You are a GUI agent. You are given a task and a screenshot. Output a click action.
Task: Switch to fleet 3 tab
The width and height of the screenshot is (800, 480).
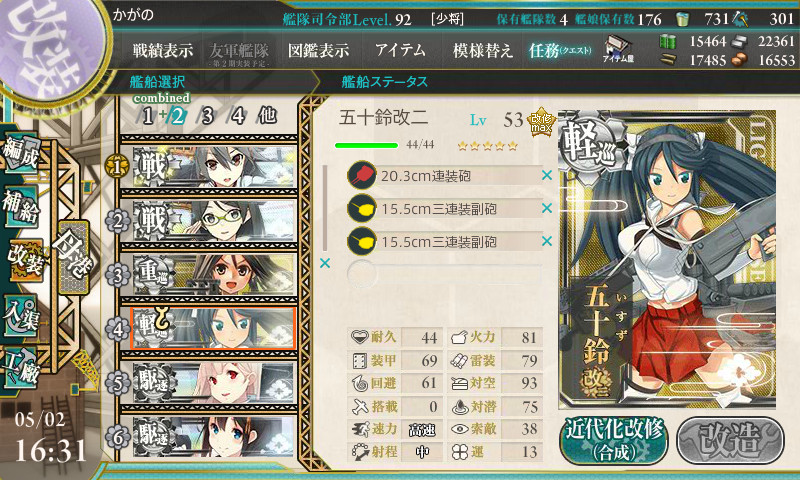click(207, 116)
